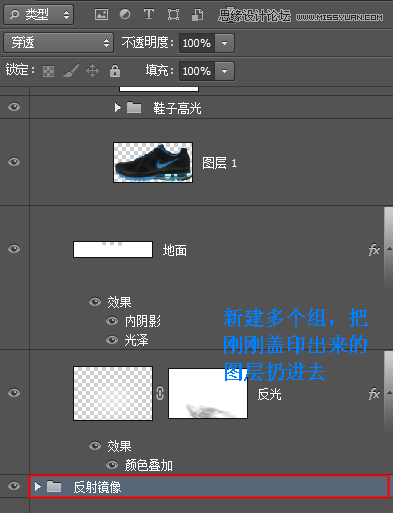Hide the 地面 layer
Viewport: 393px width, 513px height.
tap(14, 249)
